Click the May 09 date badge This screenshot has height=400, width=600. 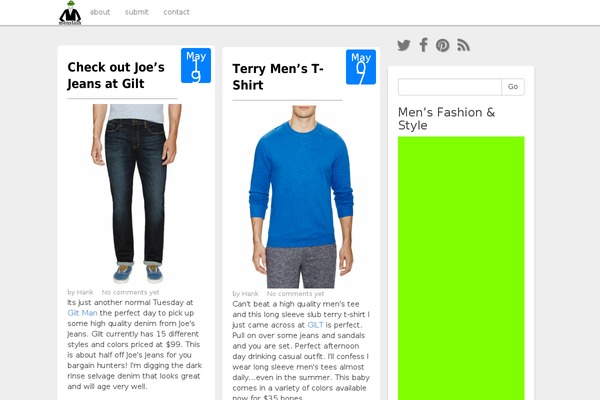(x=361, y=67)
